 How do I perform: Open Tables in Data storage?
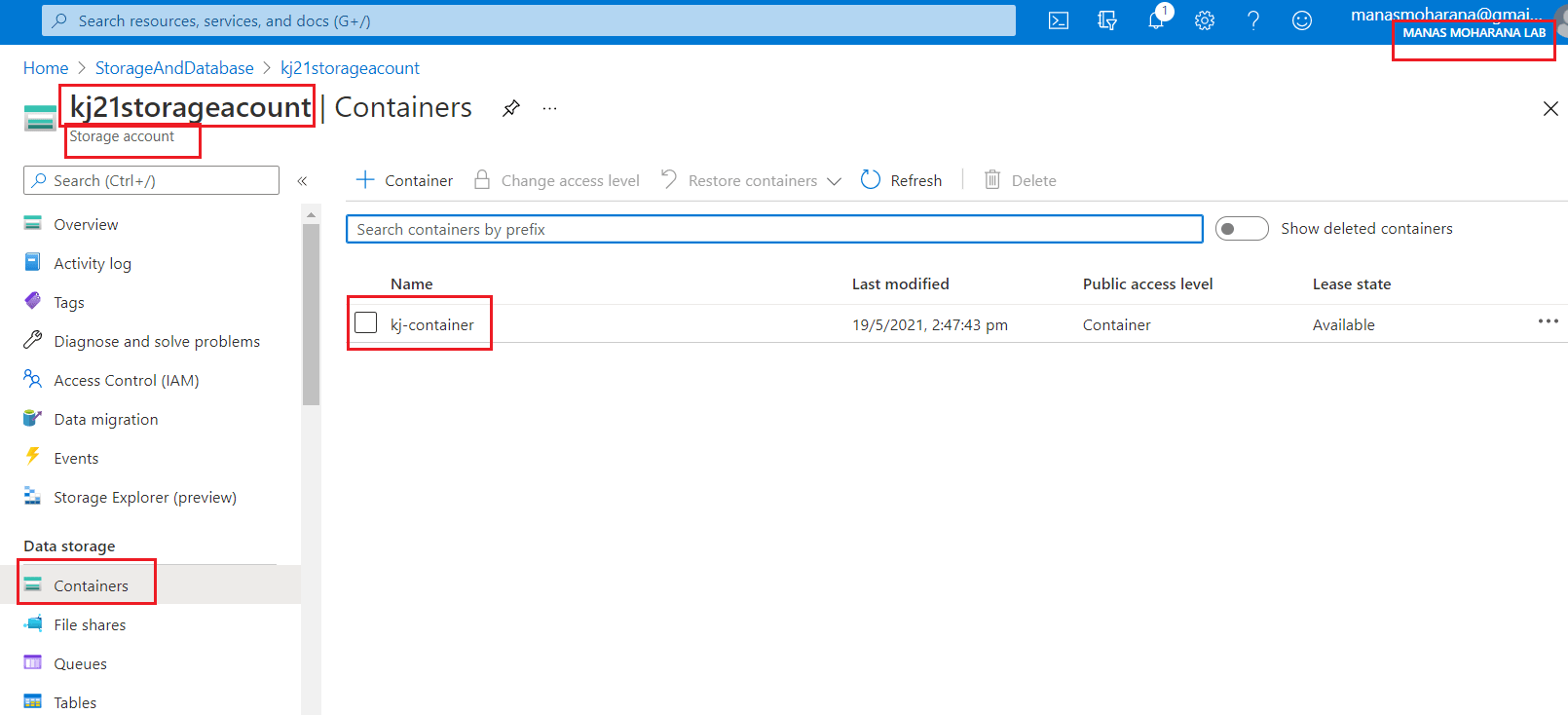coord(75,702)
